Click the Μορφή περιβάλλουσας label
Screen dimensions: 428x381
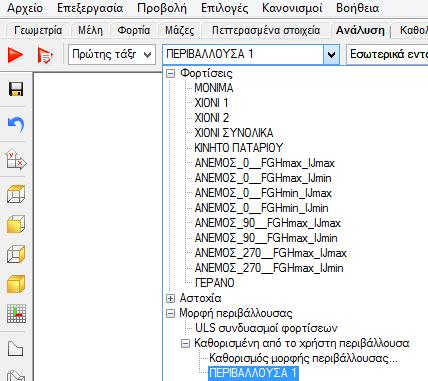pos(236,313)
